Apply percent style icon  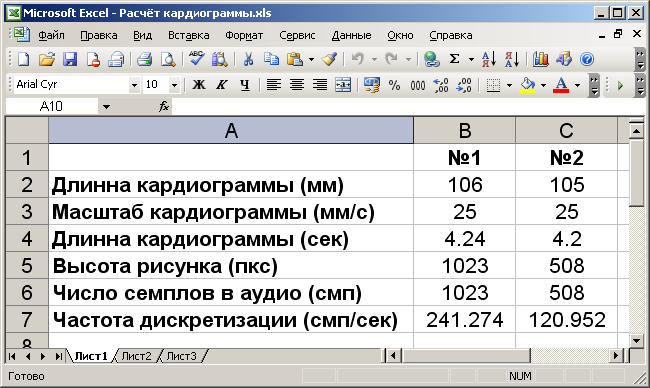pos(394,85)
